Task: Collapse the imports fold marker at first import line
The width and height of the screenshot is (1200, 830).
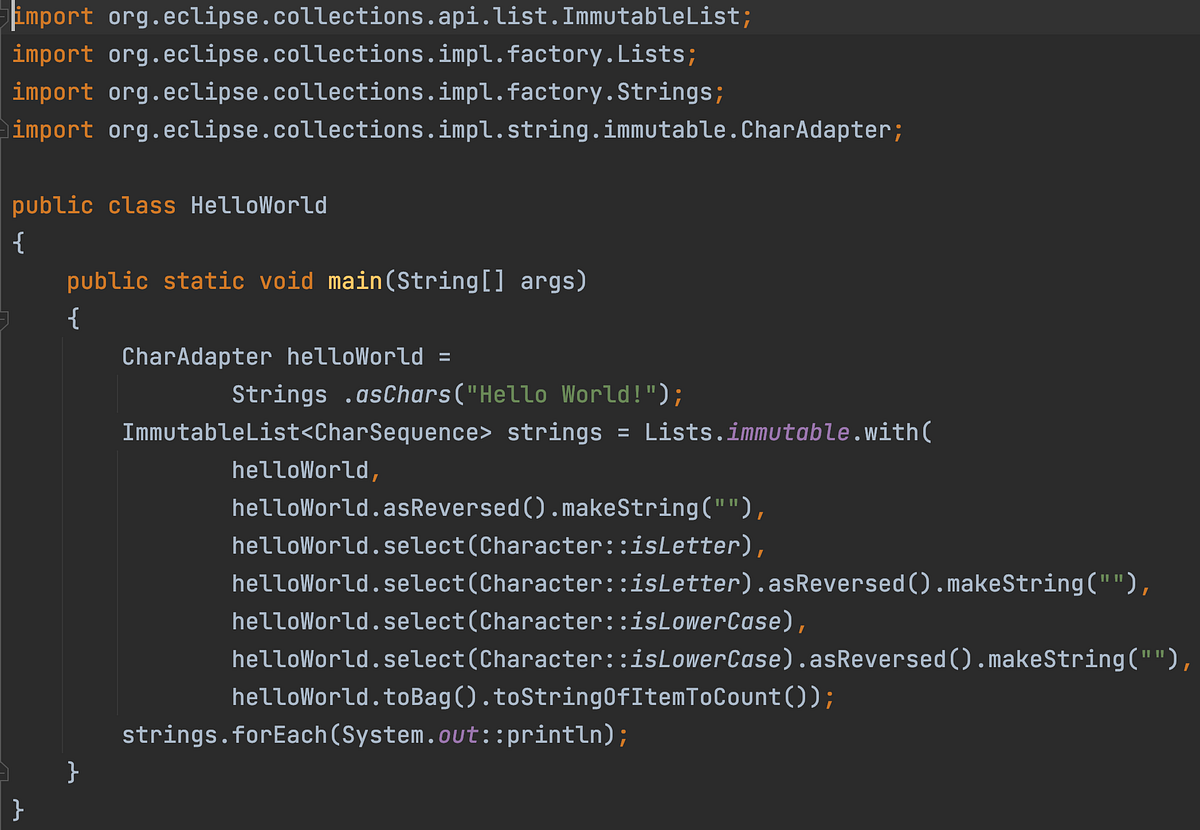Action: click(x=4, y=16)
